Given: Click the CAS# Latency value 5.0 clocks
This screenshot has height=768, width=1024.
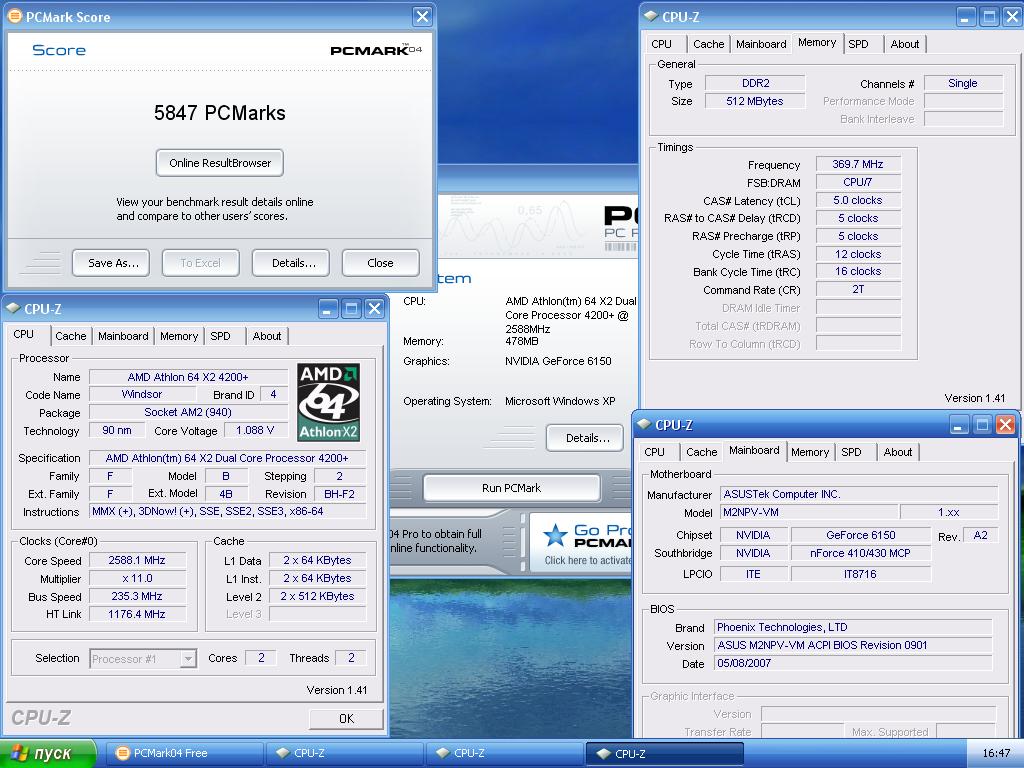Looking at the screenshot, I should tap(858, 200).
